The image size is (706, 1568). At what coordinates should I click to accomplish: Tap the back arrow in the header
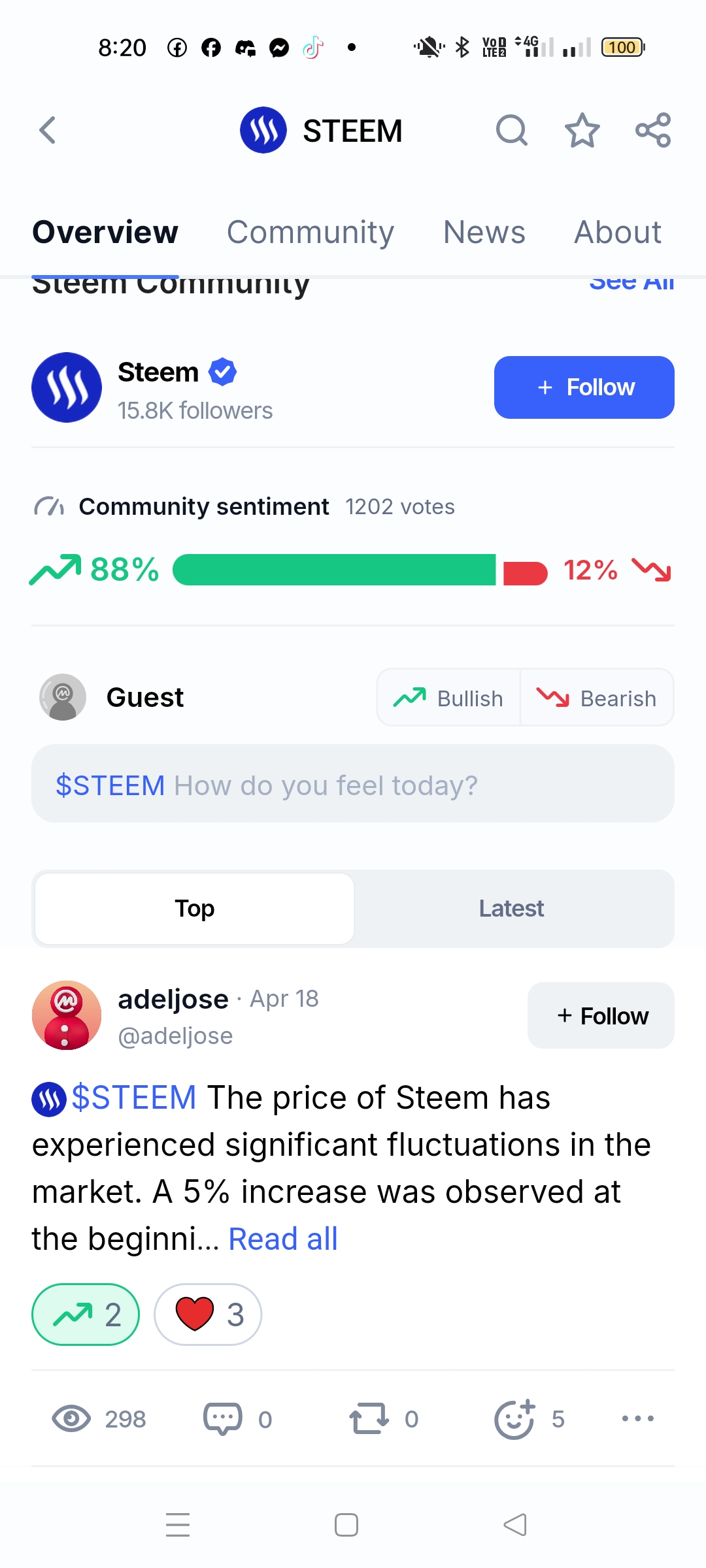[x=48, y=130]
